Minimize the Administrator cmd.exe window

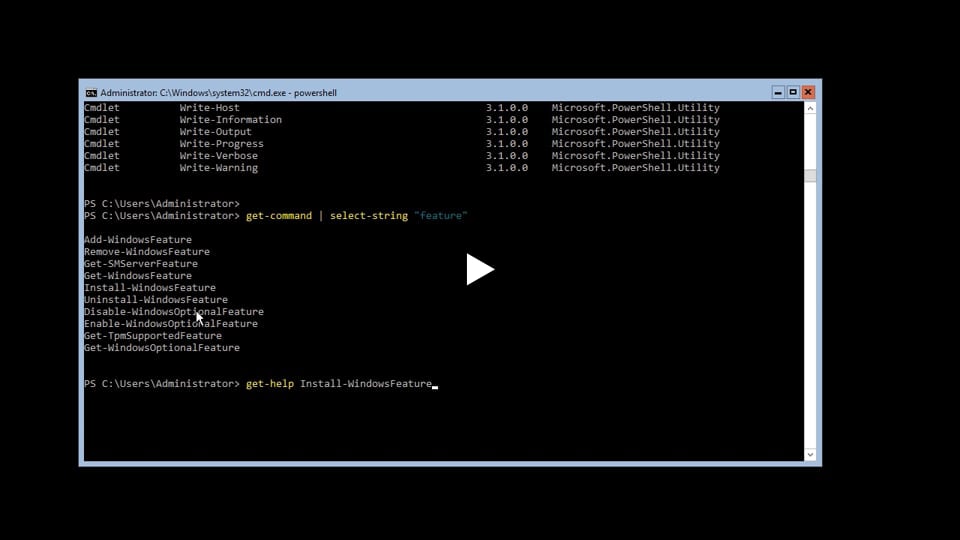[x=777, y=92]
